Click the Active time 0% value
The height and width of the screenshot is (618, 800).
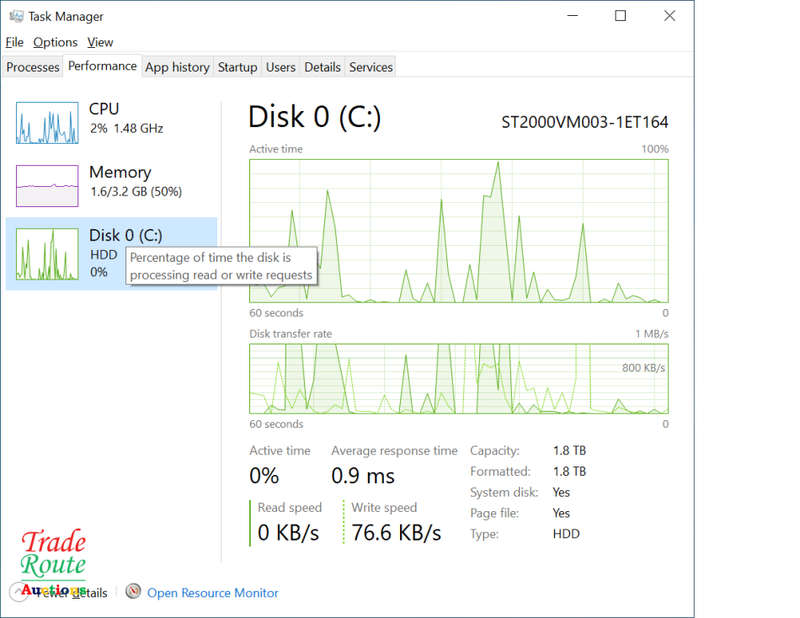[264, 476]
